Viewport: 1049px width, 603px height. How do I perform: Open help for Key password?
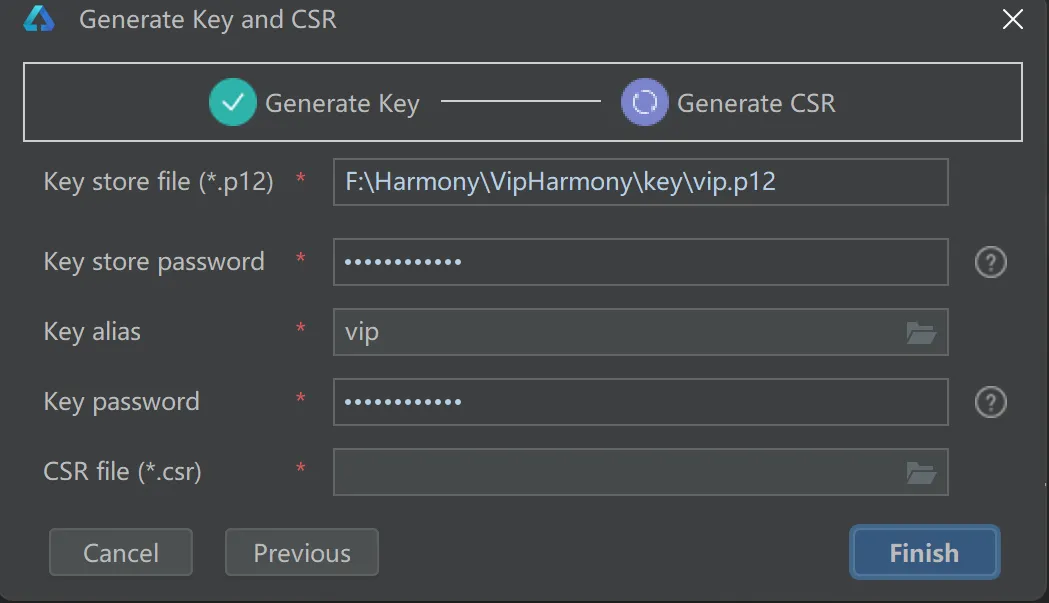pos(990,402)
